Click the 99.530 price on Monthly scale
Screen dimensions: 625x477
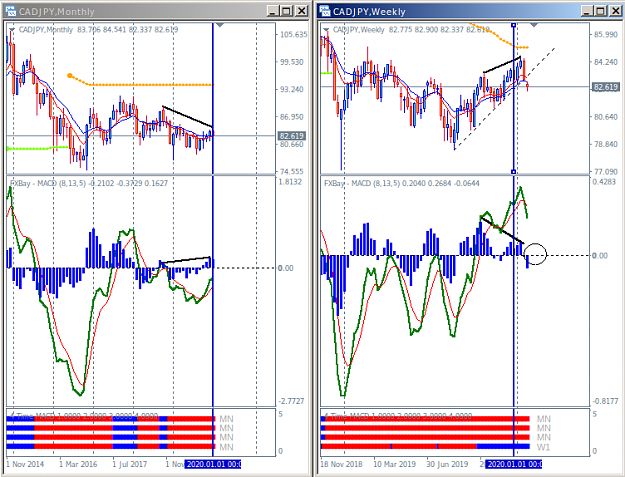(x=291, y=62)
